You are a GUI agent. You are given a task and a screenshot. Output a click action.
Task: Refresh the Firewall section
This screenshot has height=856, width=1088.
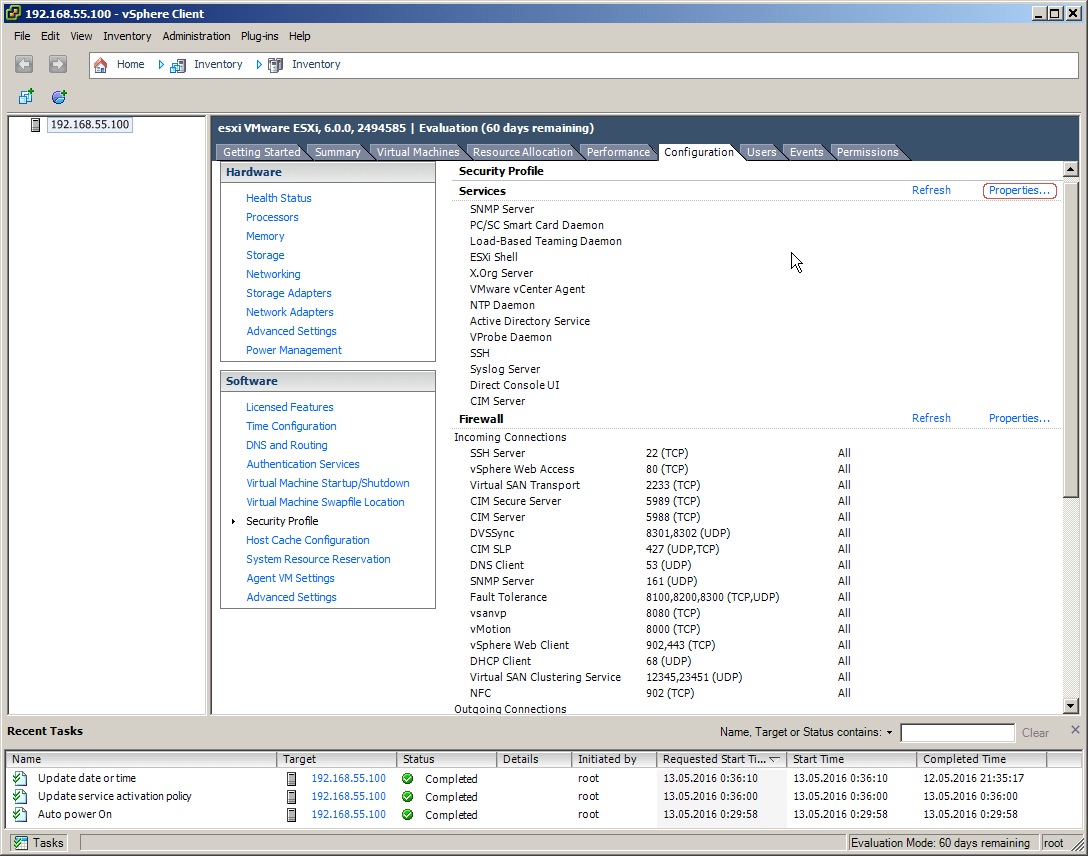[931, 418]
